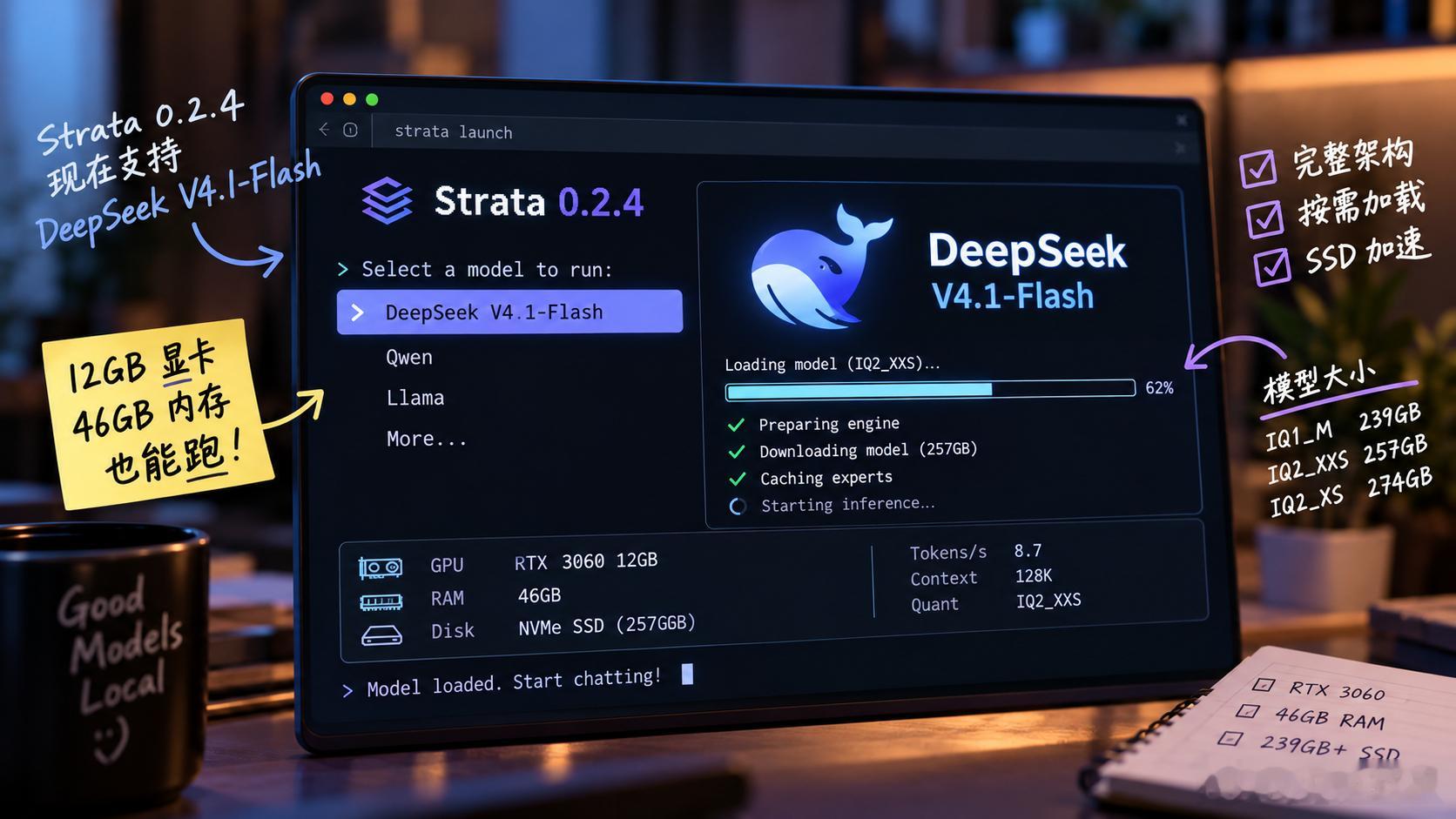This screenshot has height=819, width=1456.
Task: Click the info icon beside the back arrow
Action: coord(350,130)
